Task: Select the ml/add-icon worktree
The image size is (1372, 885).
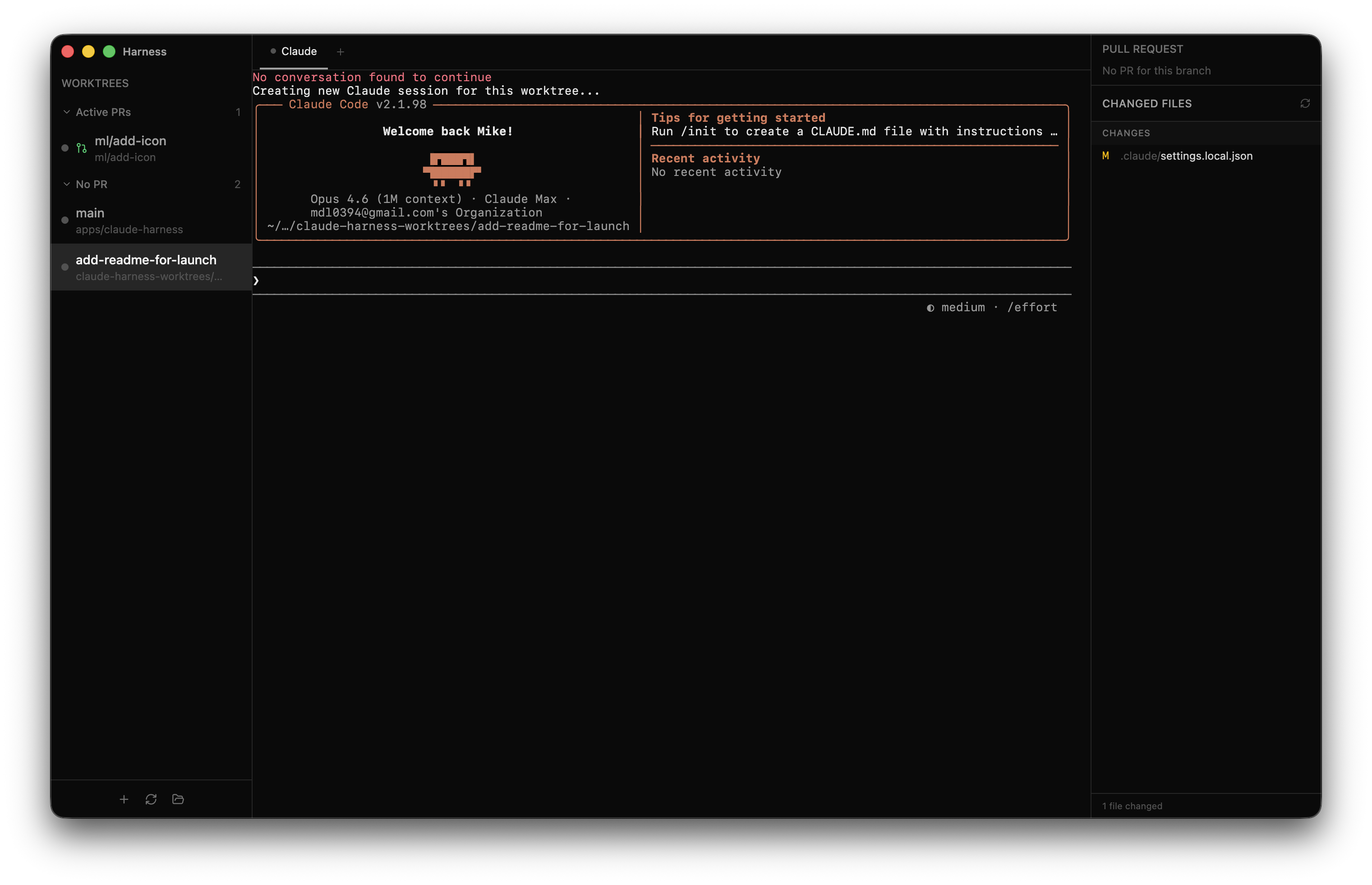Action: pyautogui.click(x=130, y=141)
